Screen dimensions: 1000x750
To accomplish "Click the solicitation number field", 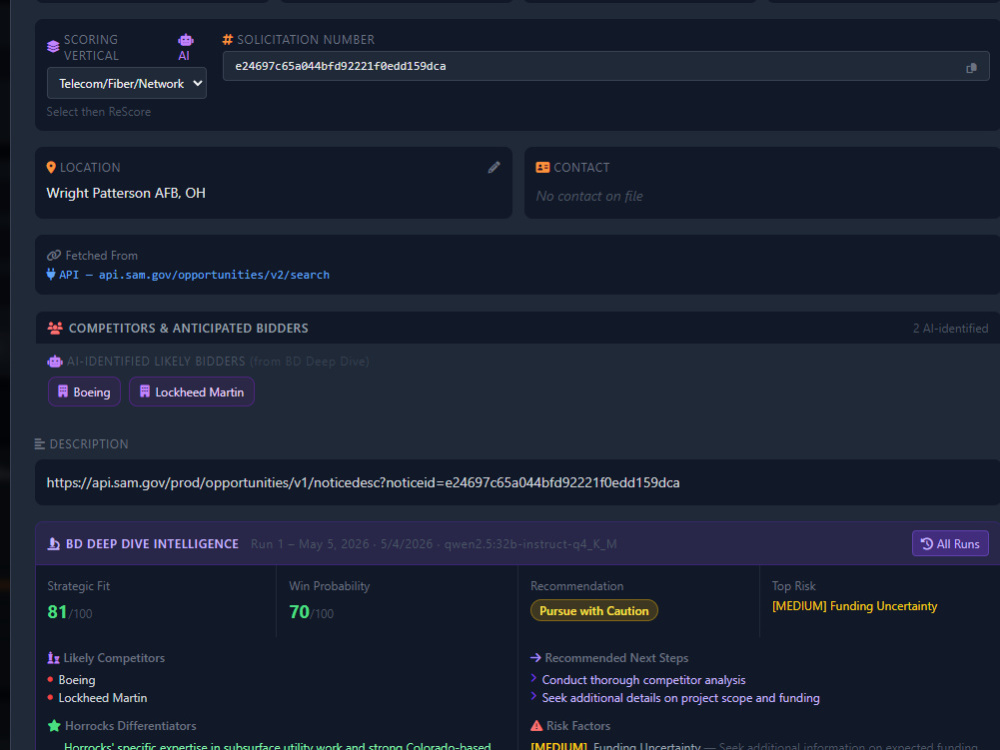I will click(x=606, y=66).
